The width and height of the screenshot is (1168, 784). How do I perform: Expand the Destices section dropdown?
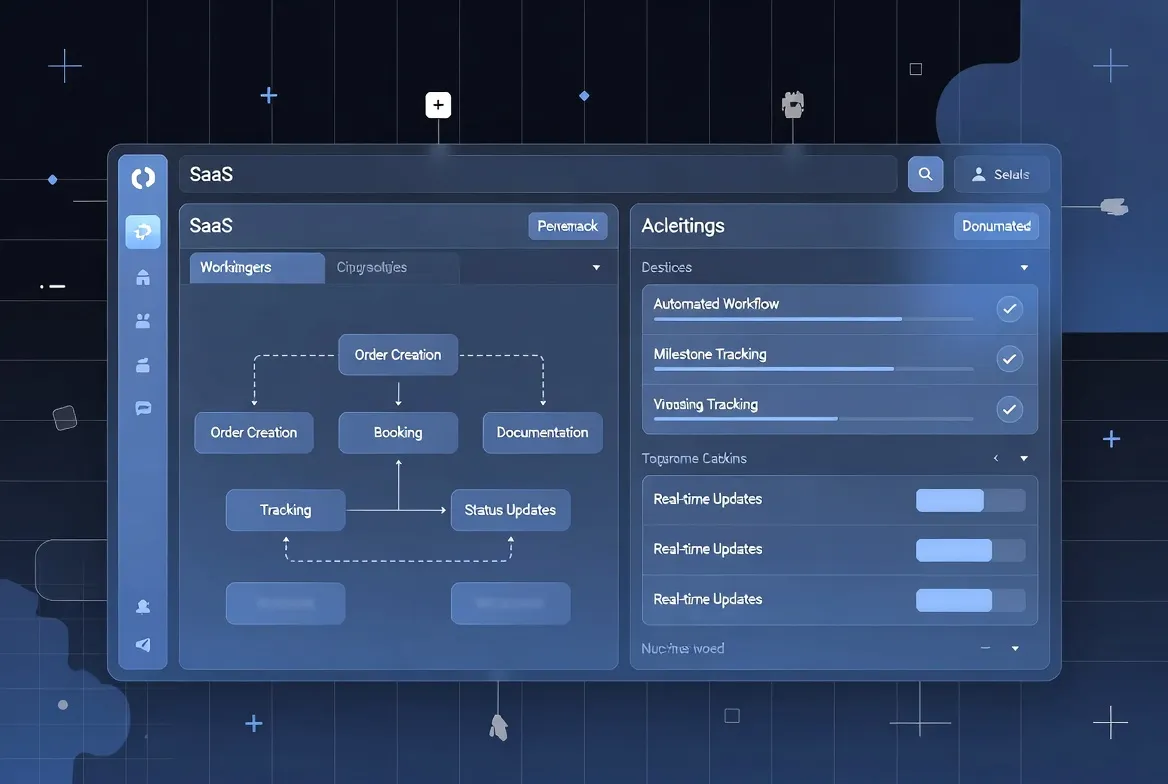click(1023, 267)
